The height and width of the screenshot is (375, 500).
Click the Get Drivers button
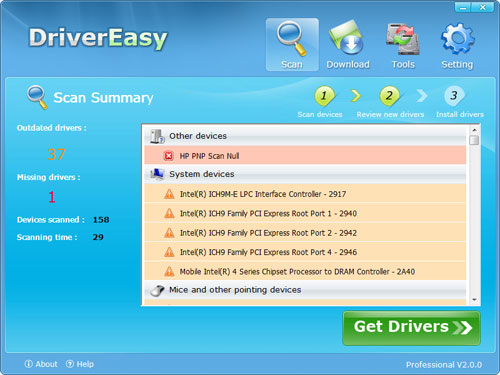(411, 328)
